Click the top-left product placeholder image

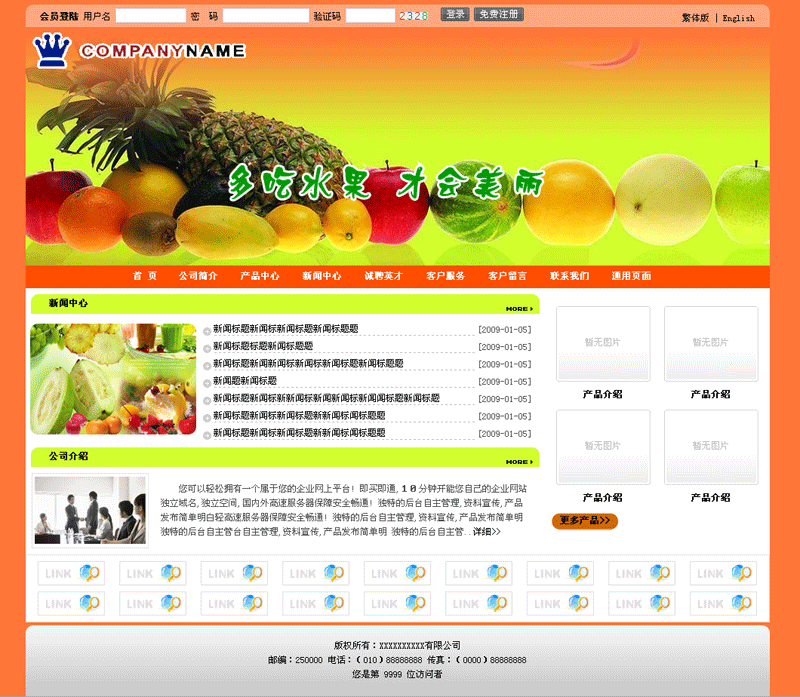pos(603,343)
